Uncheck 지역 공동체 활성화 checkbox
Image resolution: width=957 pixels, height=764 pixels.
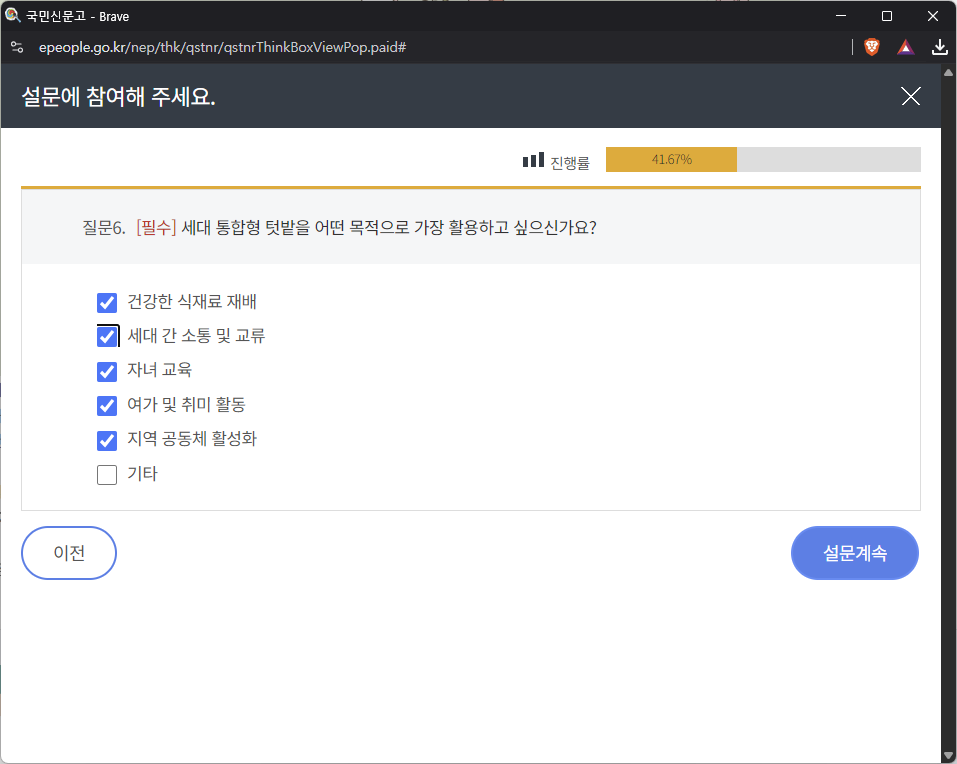click(x=107, y=440)
